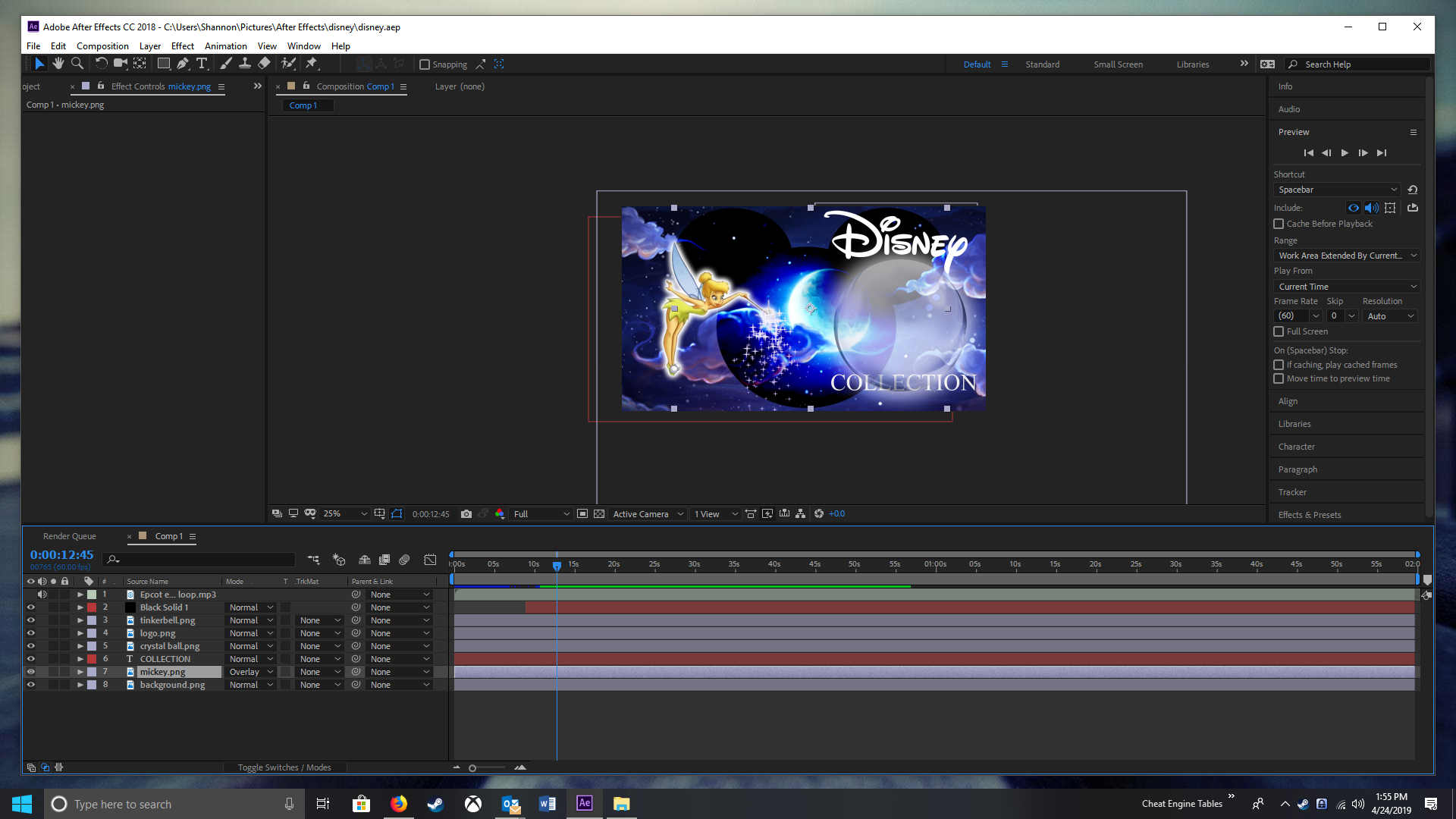Open the Effects & Presets panel

[1310, 515]
